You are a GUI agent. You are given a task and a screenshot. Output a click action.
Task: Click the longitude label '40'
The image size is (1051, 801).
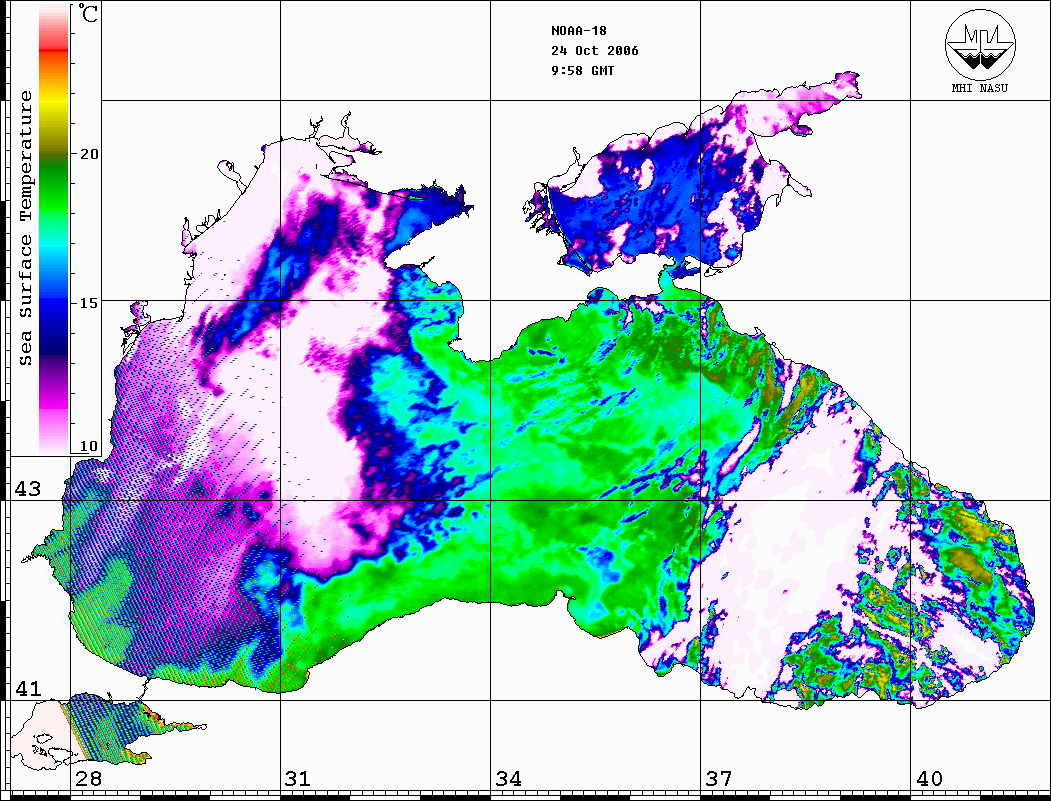coord(929,778)
